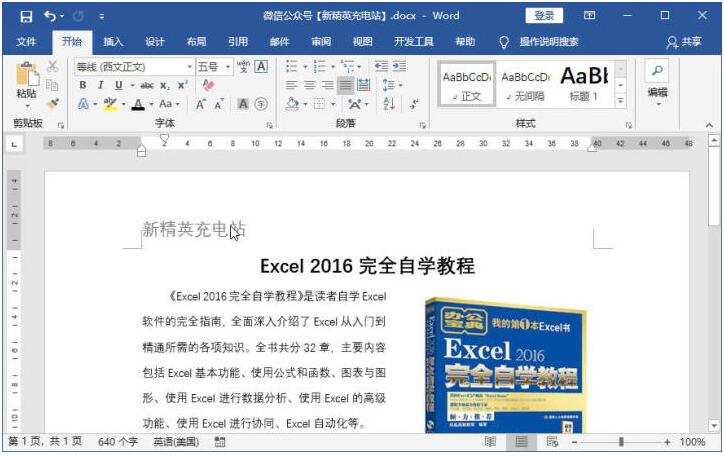Align text left

pyautogui.click(x=291, y=85)
